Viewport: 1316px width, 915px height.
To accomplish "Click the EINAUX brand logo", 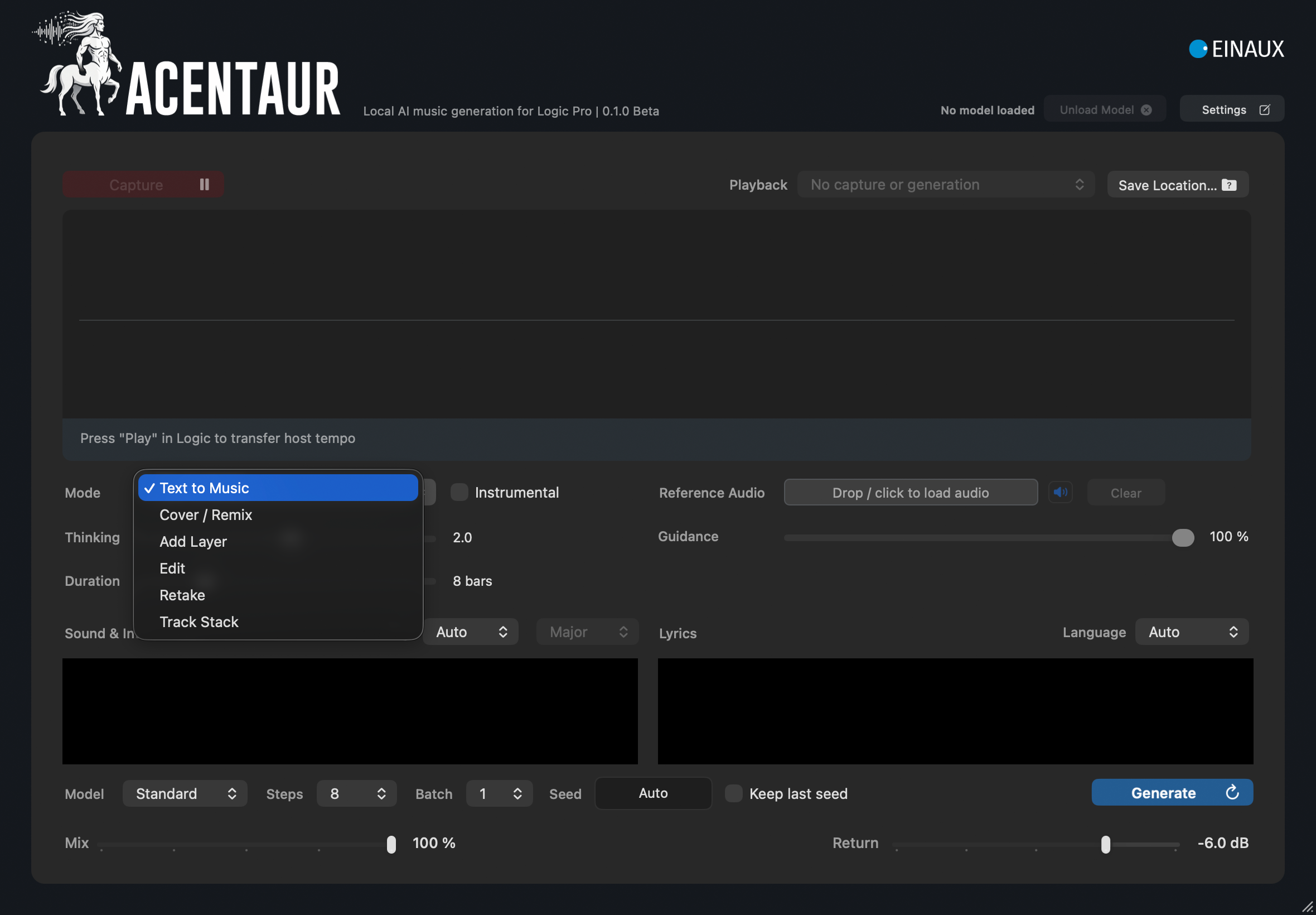I will pyautogui.click(x=1236, y=49).
